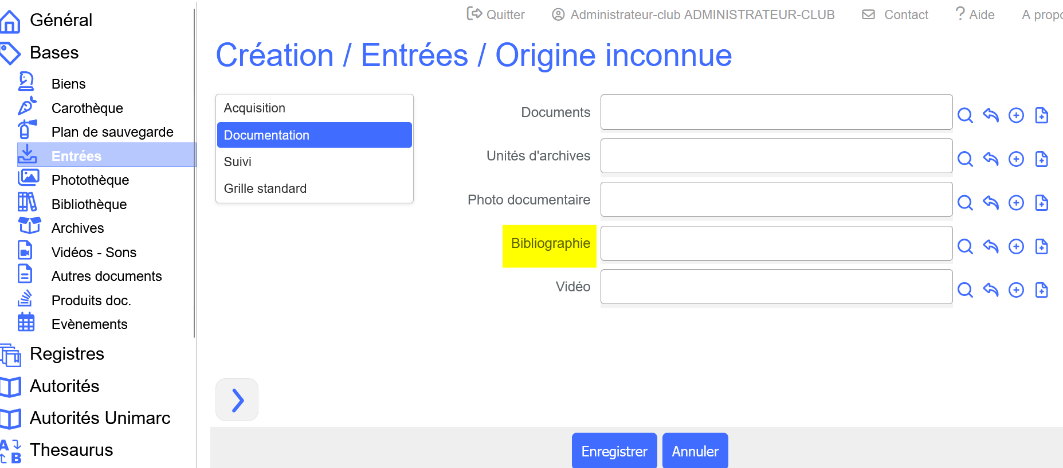1063x468 pixels.
Task: Click the Quitter link in top bar
Action: click(496, 15)
